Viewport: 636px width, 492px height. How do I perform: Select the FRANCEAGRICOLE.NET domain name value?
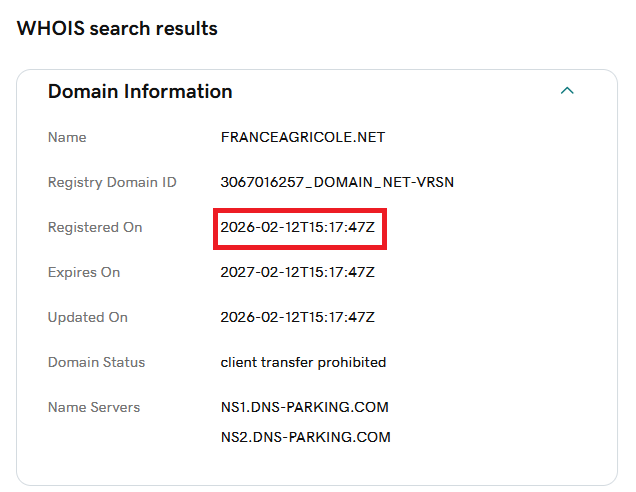303,137
